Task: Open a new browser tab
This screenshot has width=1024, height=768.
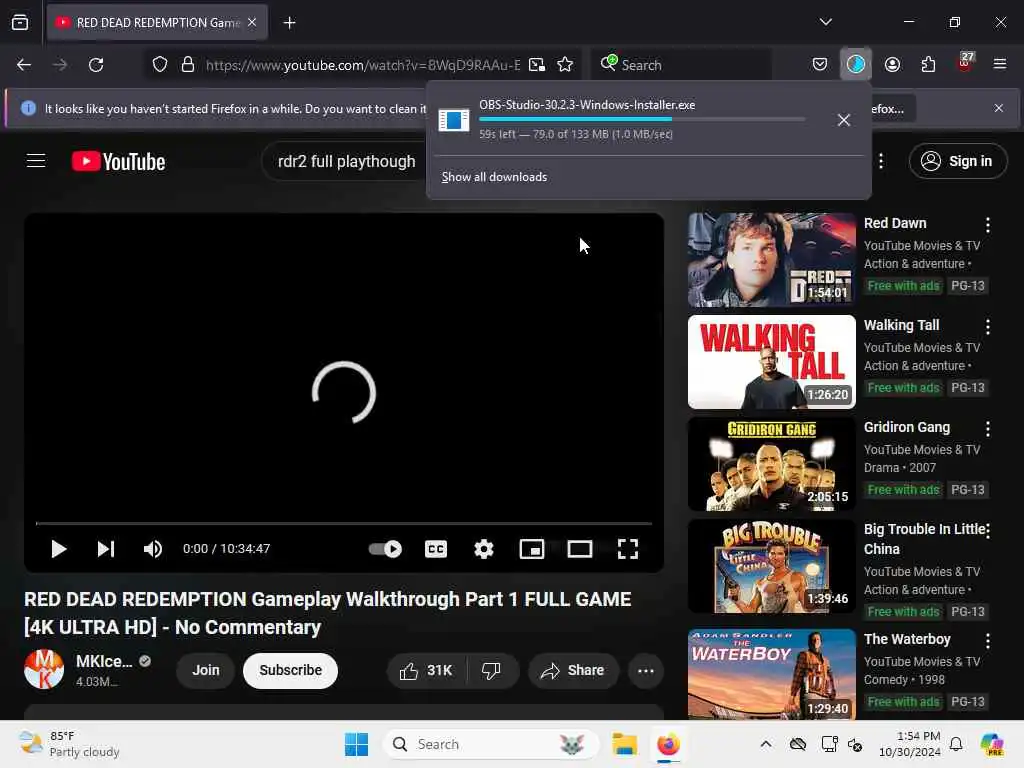Action: (289, 23)
